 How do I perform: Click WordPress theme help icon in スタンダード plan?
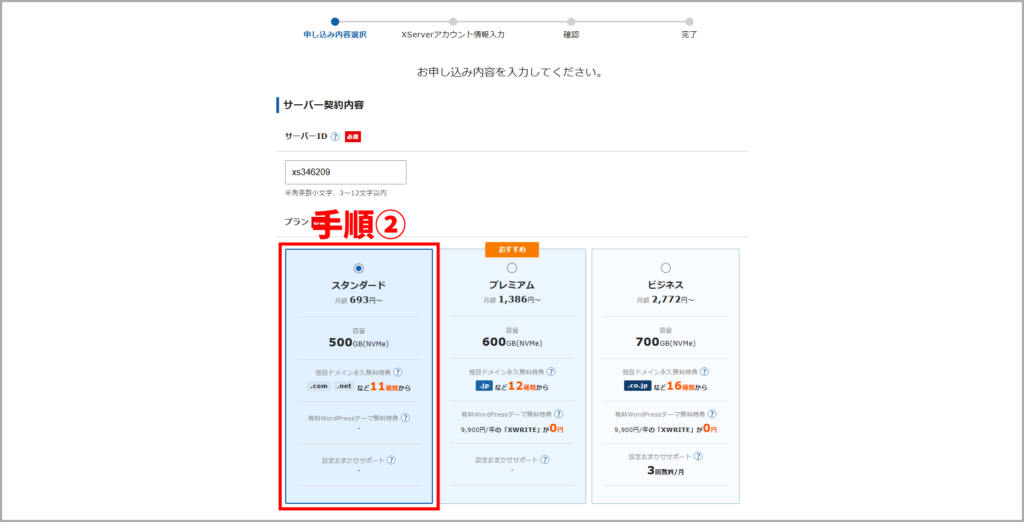coord(405,418)
